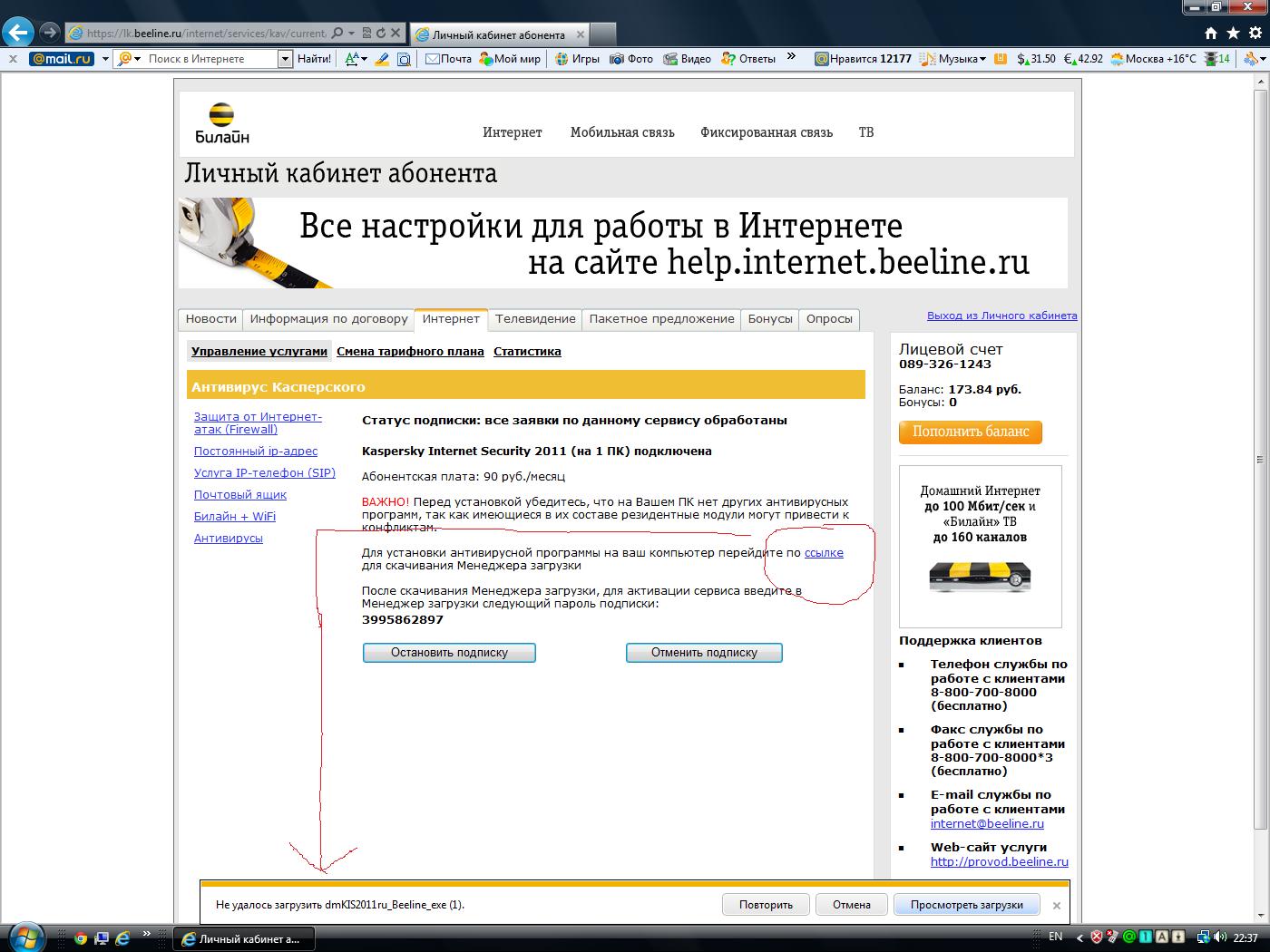Click the browser Forward arrow button
The width and height of the screenshot is (1270, 952).
click(50, 33)
